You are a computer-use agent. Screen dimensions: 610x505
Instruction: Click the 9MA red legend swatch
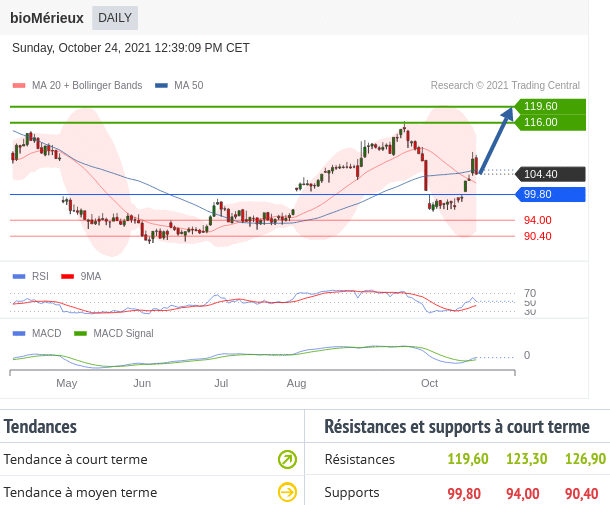point(67,277)
